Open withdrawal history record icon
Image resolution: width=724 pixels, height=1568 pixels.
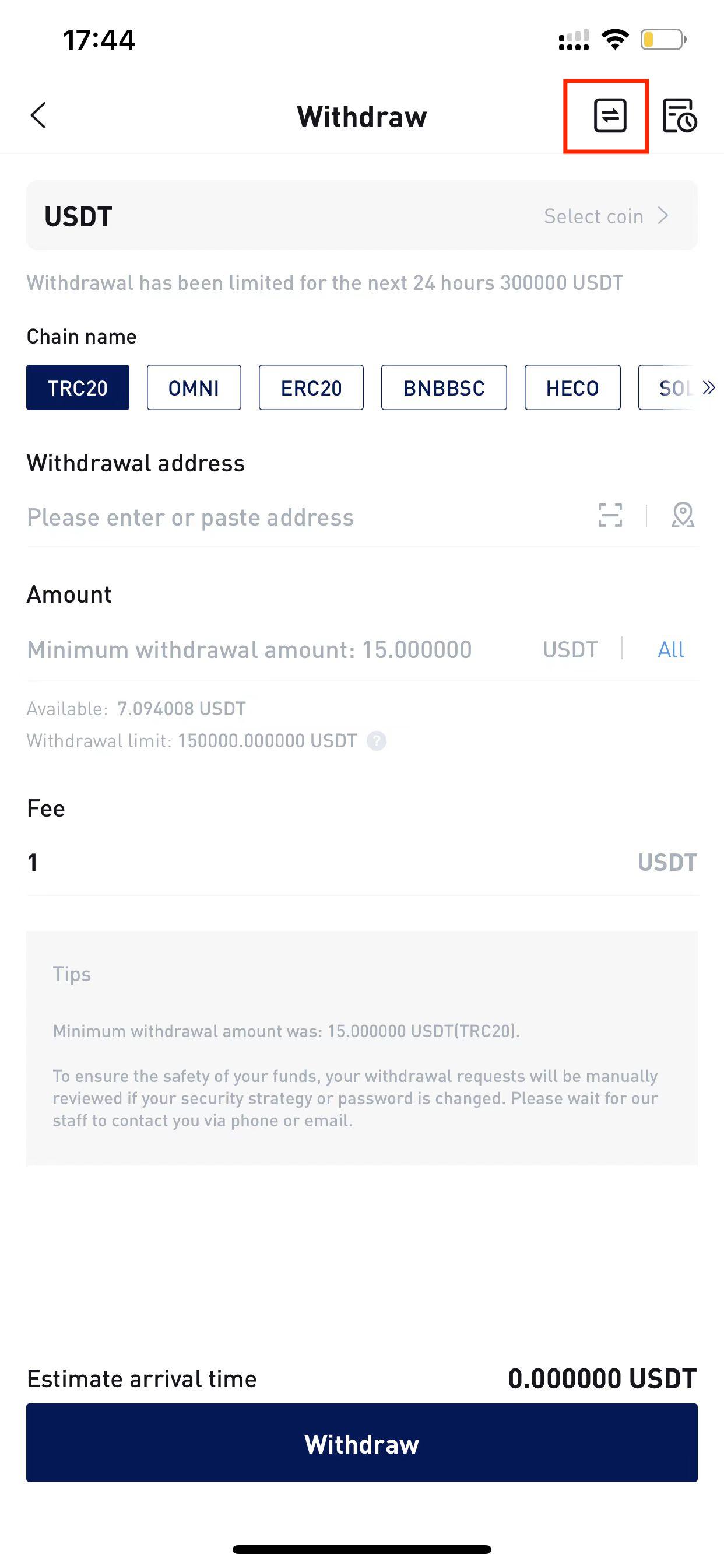coord(680,116)
